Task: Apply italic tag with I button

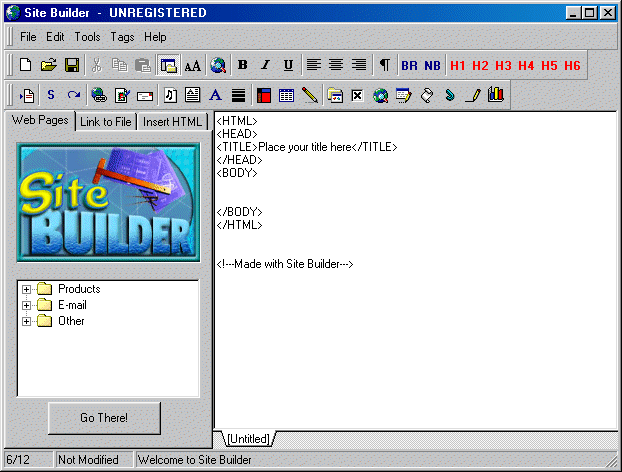Action: (x=265, y=65)
